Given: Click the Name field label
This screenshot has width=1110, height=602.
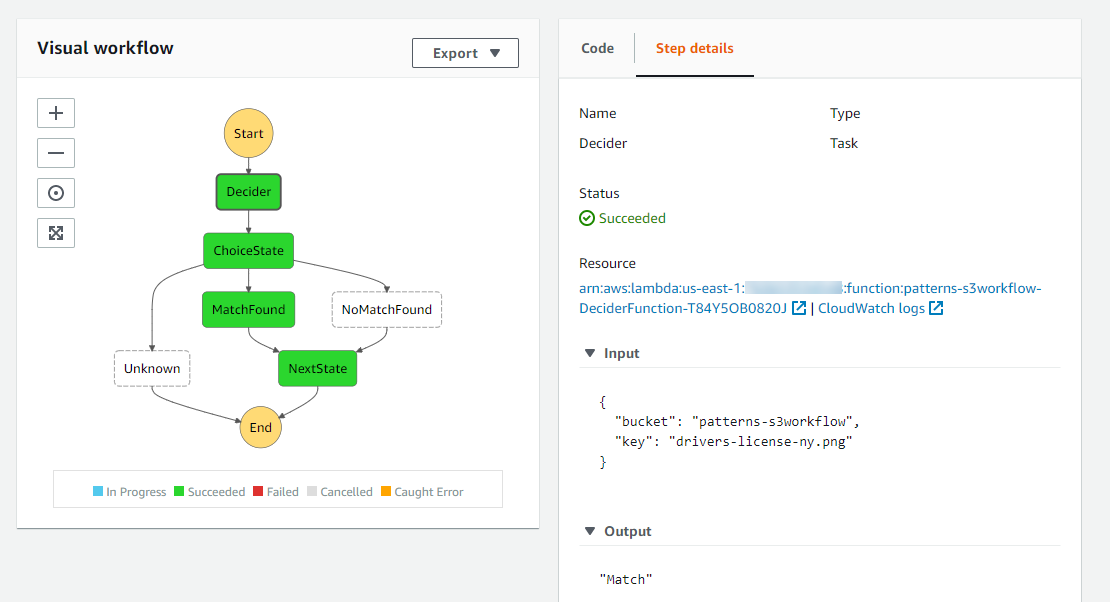Looking at the screenshot, I should coord(597,113).
